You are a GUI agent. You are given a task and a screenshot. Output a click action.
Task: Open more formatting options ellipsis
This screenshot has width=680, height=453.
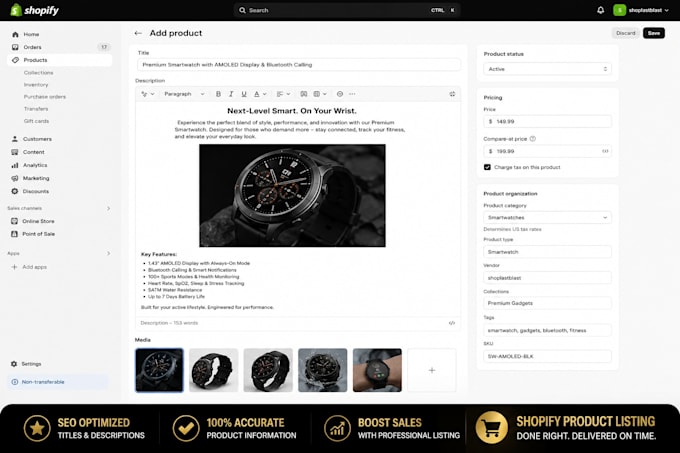pos(352,94)
